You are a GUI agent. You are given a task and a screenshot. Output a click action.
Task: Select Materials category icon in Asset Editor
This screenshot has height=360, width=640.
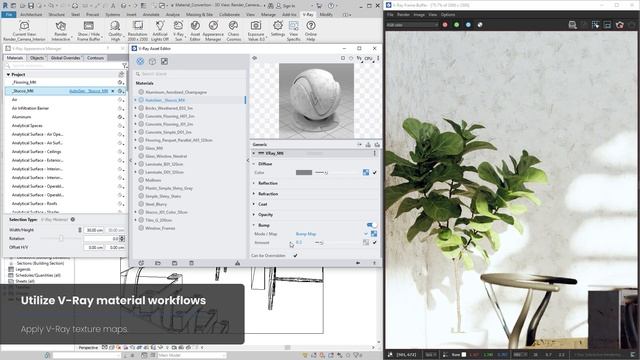[x=140, y=61]
